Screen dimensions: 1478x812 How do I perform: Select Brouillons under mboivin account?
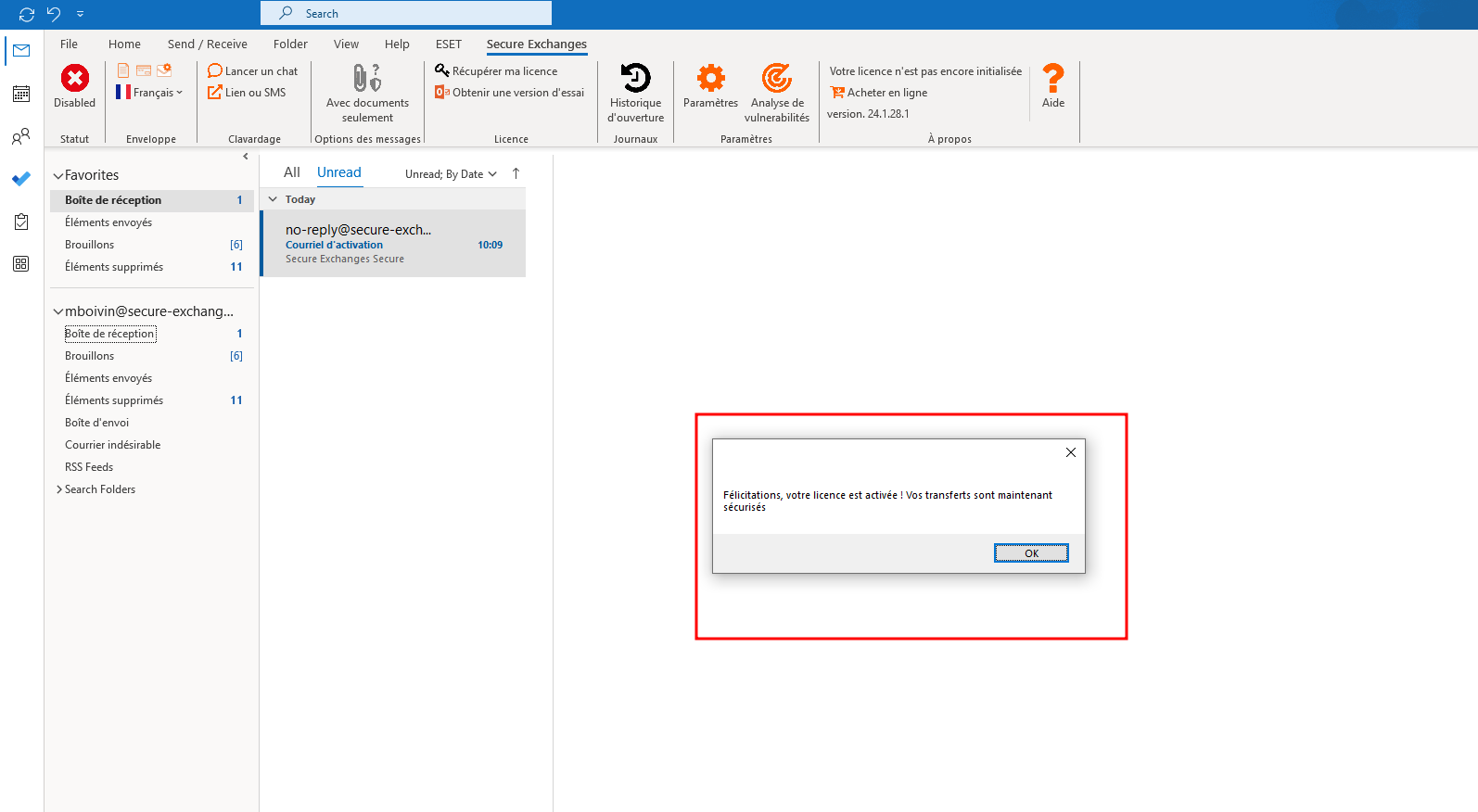pyautogui.click(x=152, y=356)
